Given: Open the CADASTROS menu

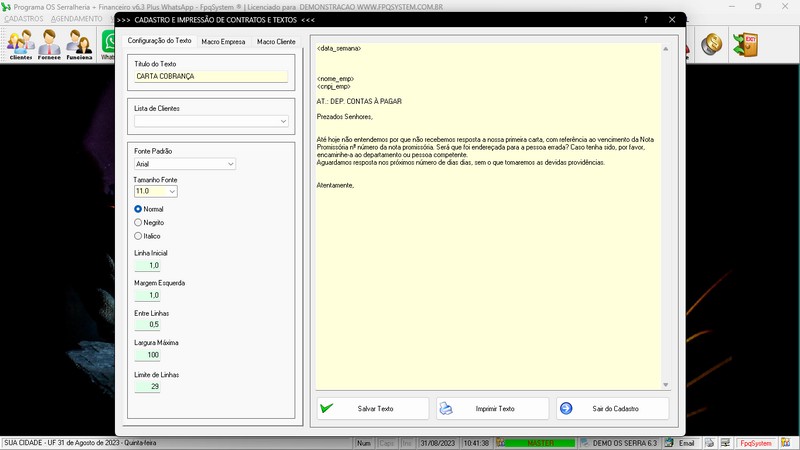Looking at the screenshot, I should pos(24,19).
